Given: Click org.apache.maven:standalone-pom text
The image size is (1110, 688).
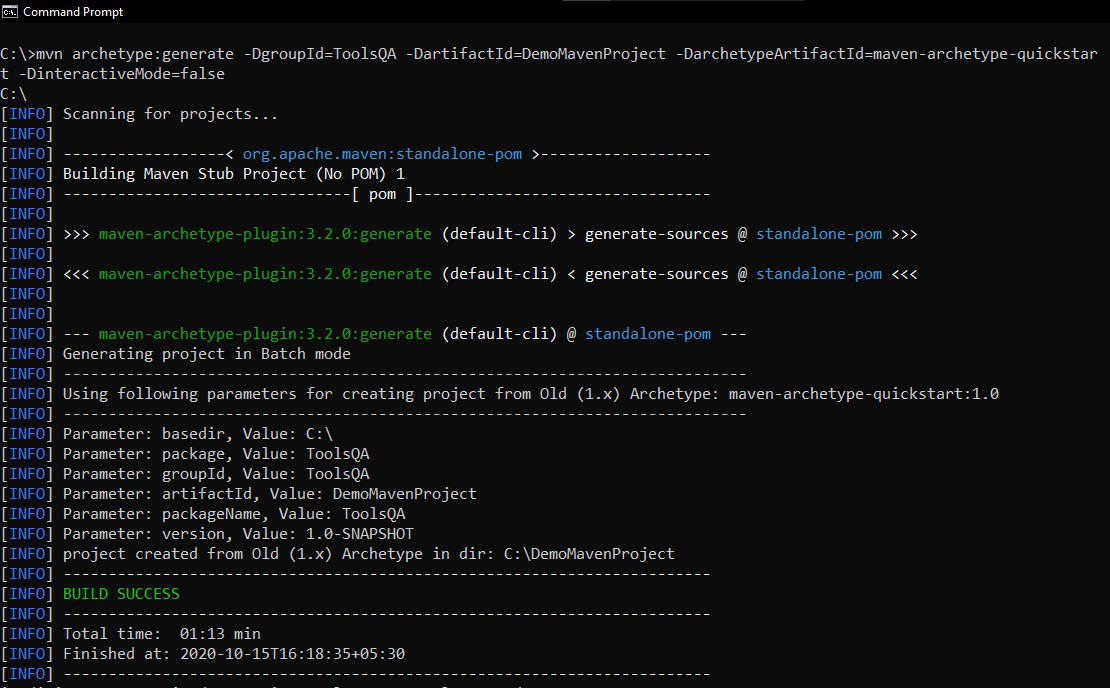Looking at the screenshot, I should tap(382, 154).
